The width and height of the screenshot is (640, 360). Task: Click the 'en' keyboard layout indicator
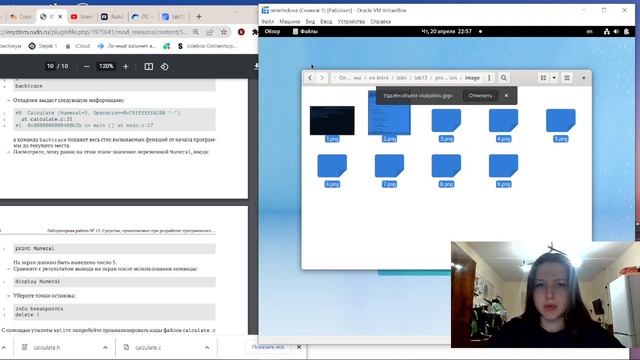tap(589, 31)
